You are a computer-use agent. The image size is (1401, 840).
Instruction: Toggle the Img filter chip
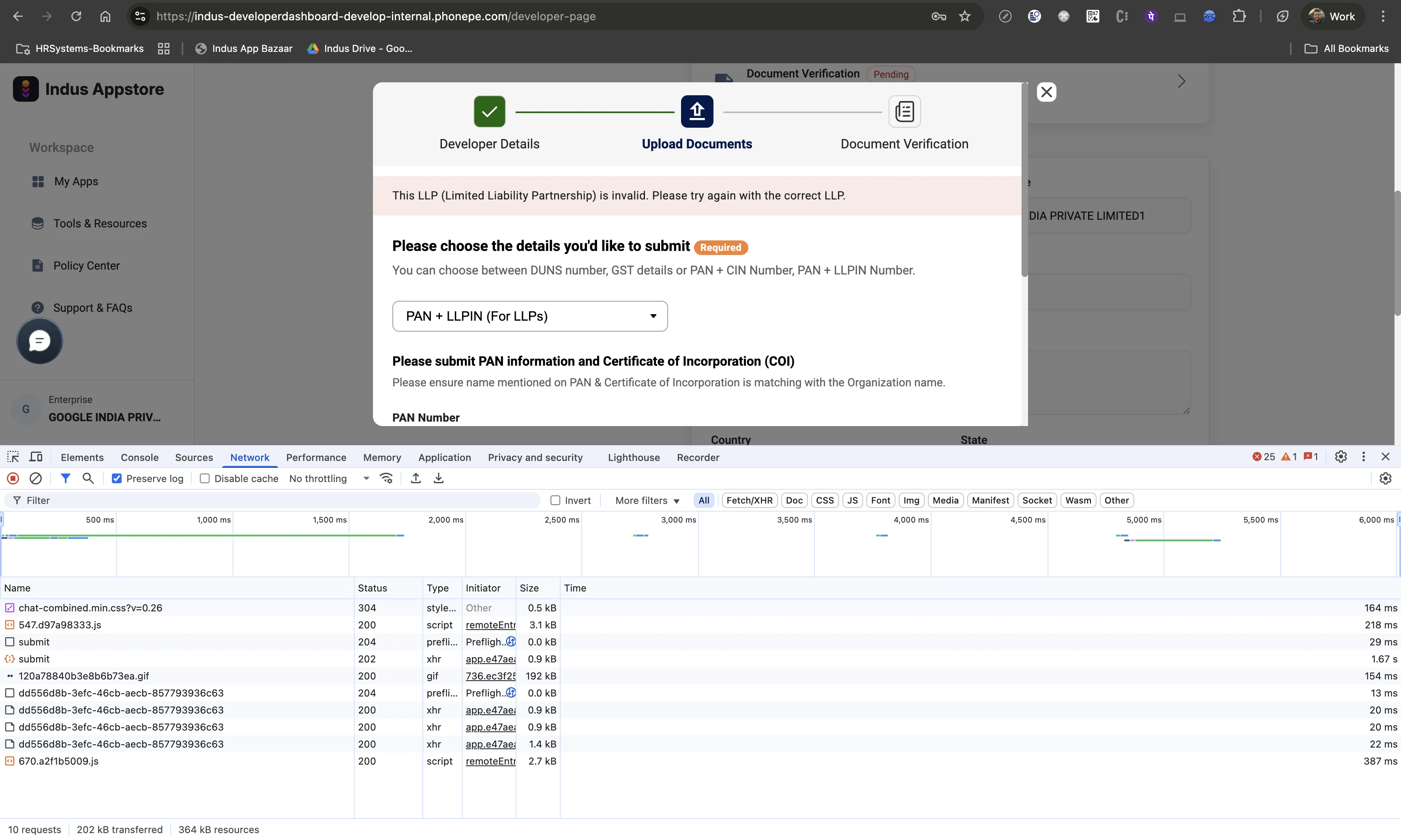[911, 500]
